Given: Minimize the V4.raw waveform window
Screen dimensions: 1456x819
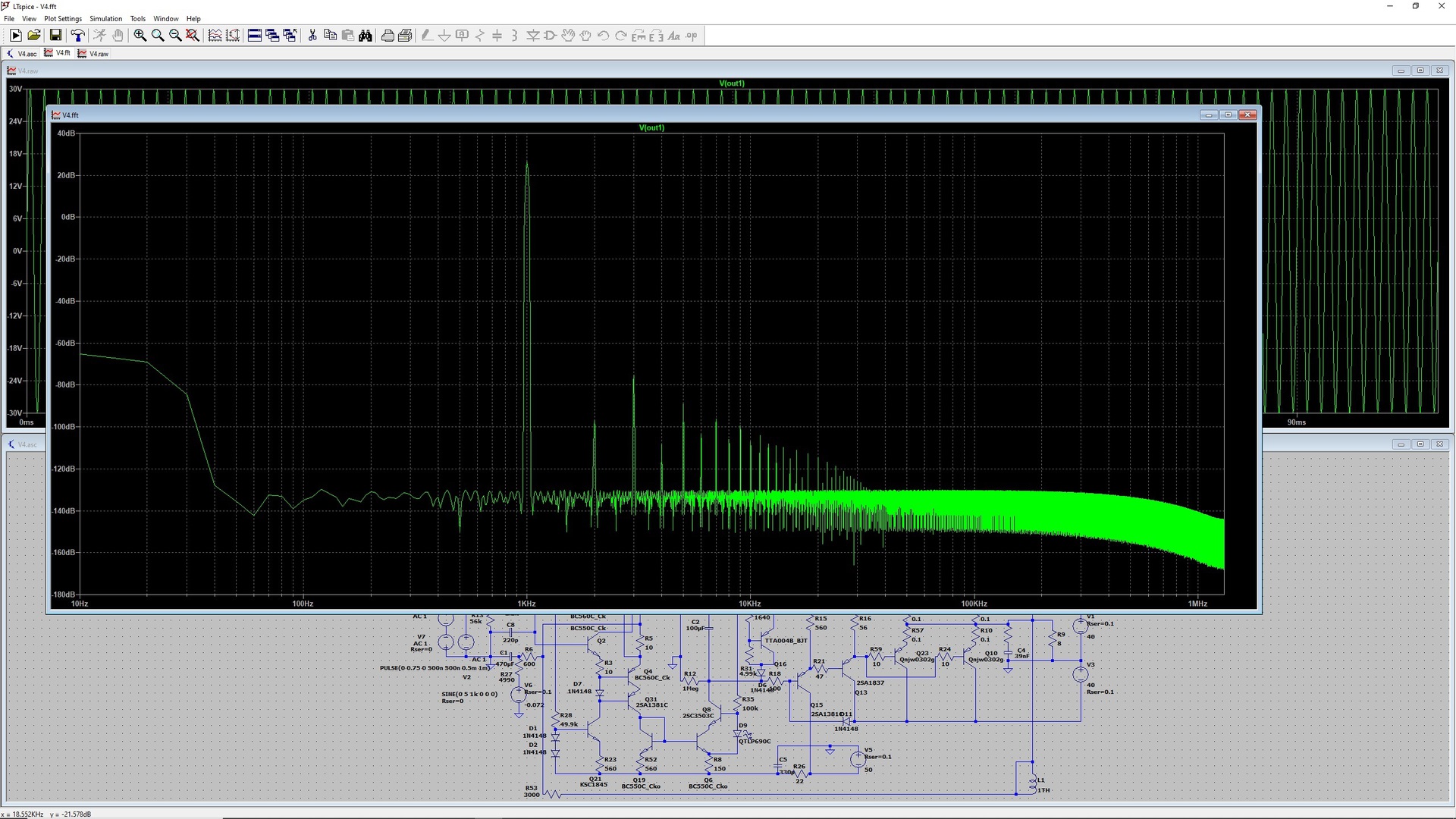Looking at the screenshot, I should coord(1401,71).
